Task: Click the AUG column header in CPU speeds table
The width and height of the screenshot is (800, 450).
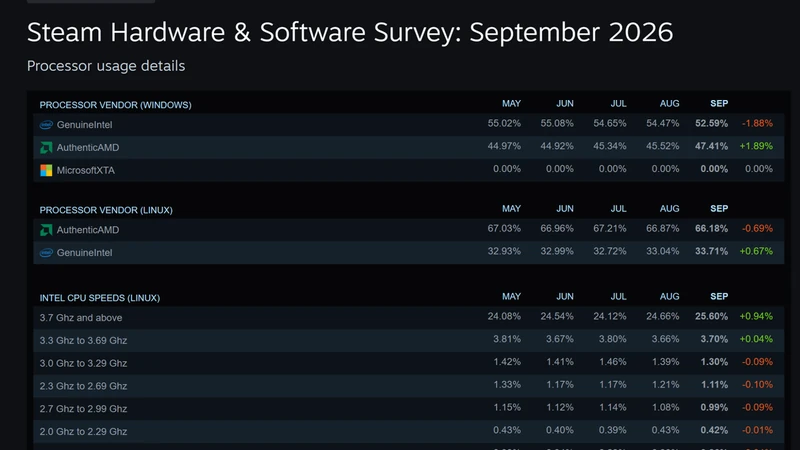Action: 669,296
